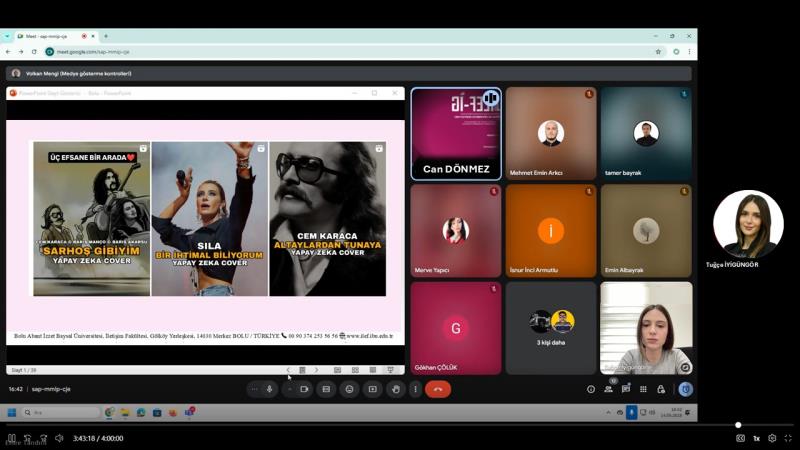Open video player settings gear
Screen dimensions: 800x450
(772, 438)
